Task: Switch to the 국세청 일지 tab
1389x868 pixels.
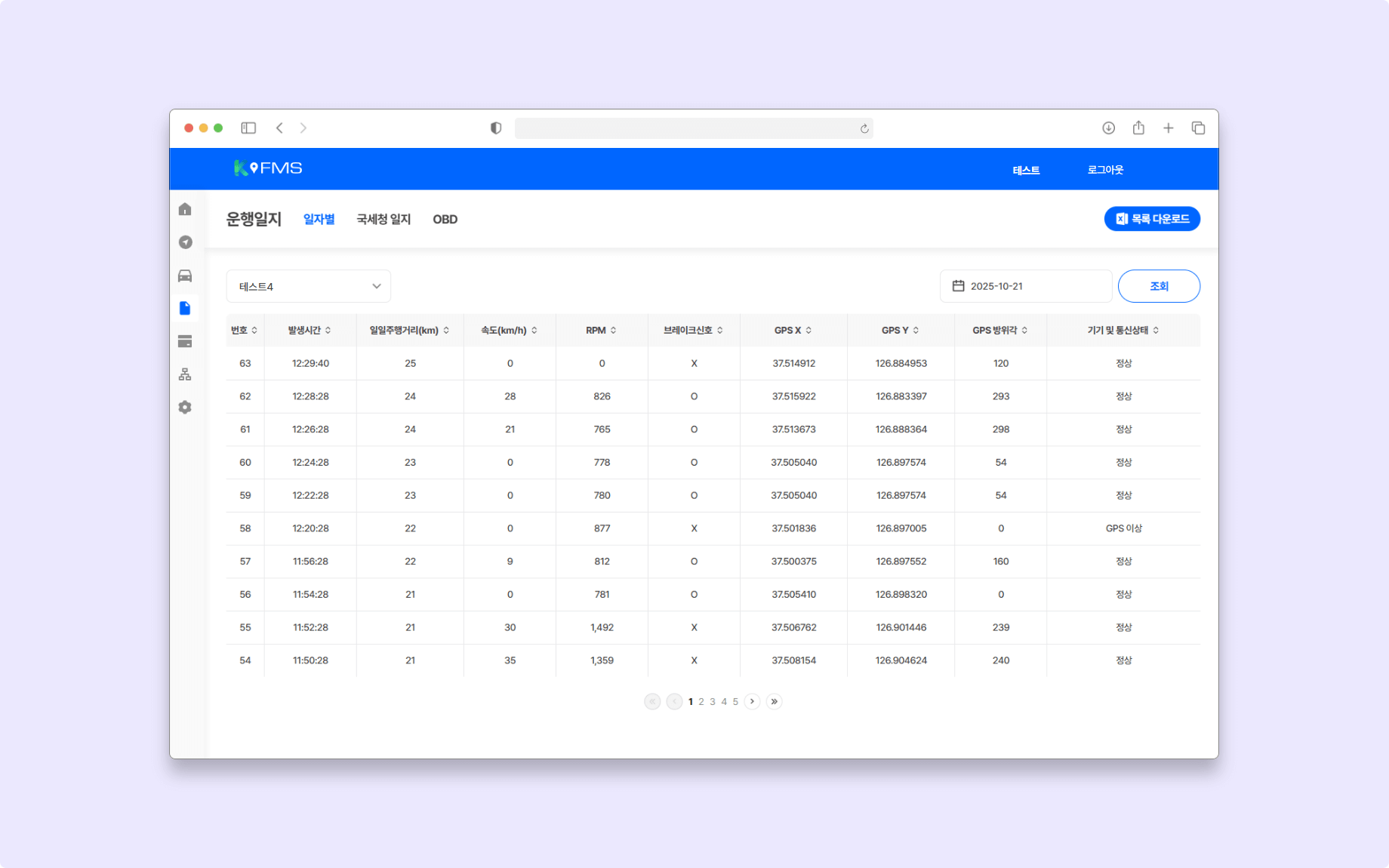Action: point(382,219)
